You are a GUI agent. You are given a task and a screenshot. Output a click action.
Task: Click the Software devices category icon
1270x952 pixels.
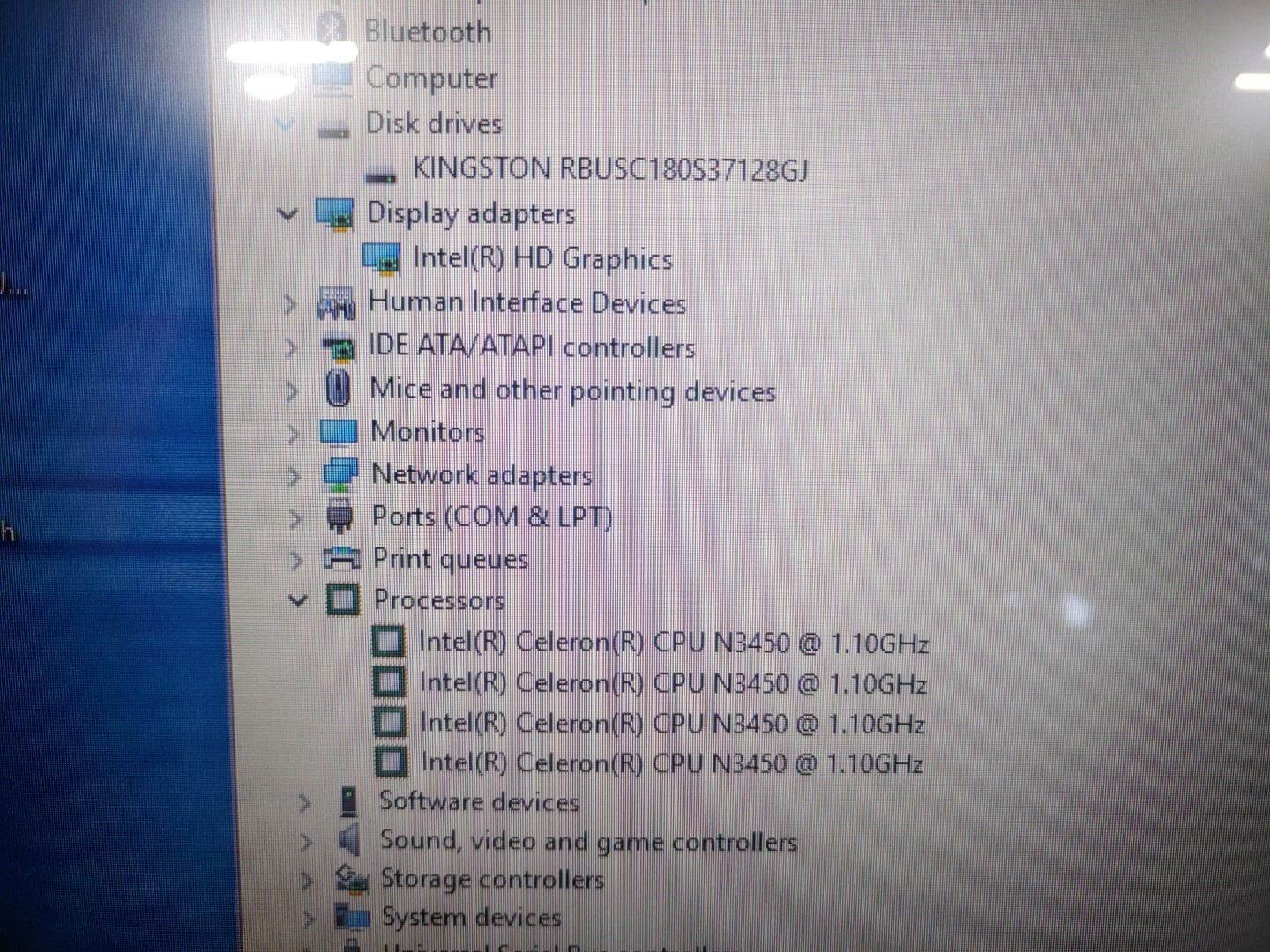click(349, 802)
